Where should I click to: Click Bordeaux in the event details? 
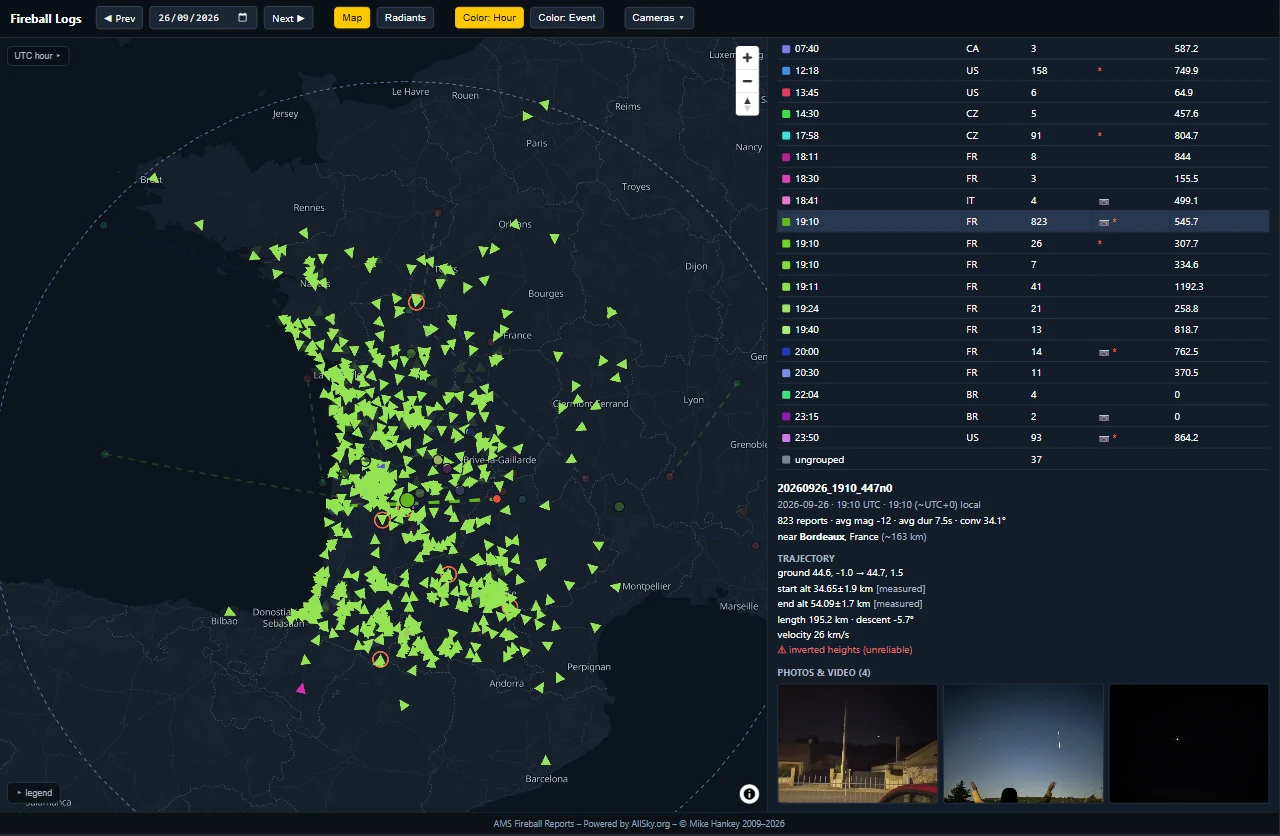pyautogui.click(x=822, y=537)
